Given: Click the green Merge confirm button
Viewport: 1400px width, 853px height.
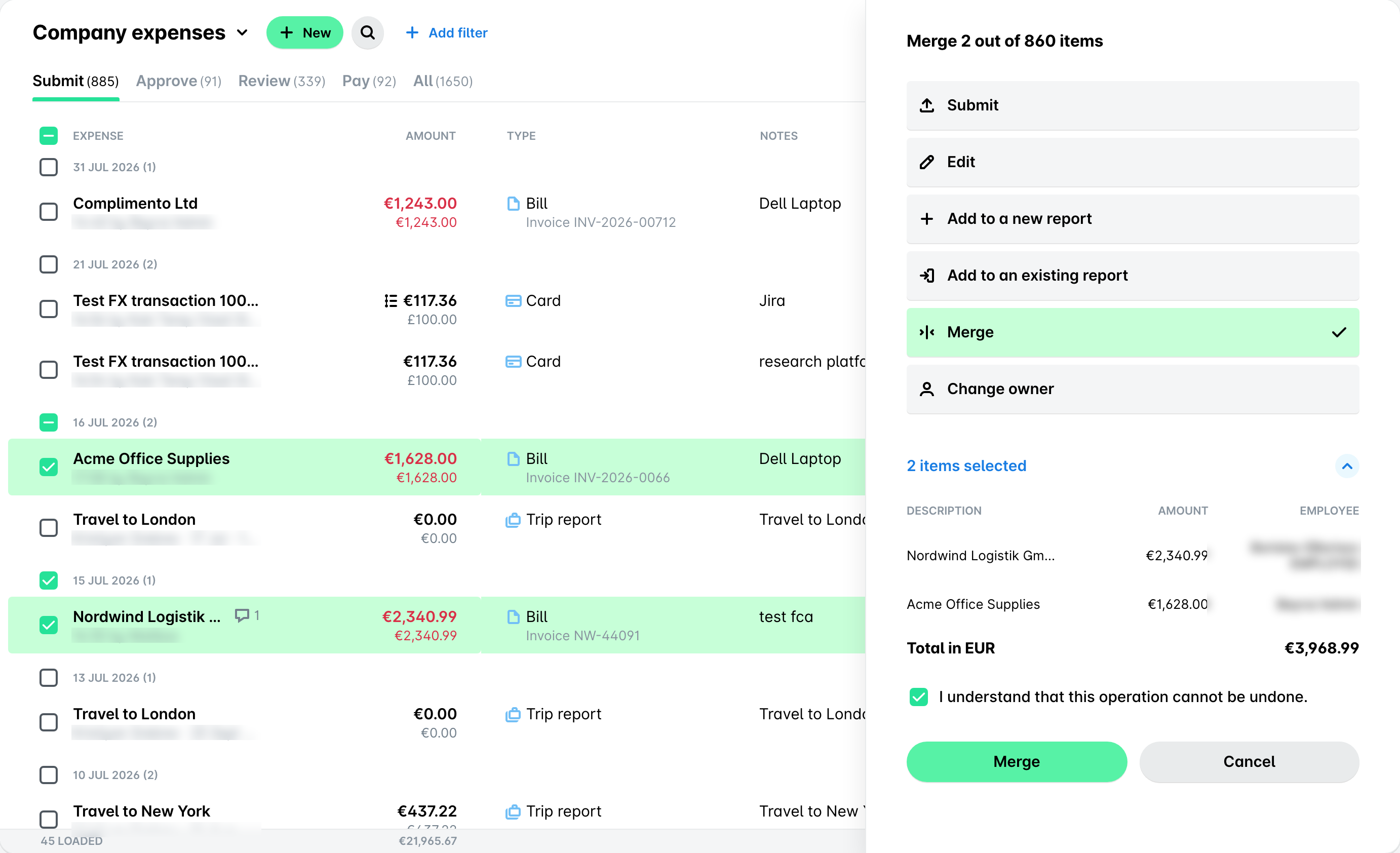Looking at the screenshot, I should [1017, 761].
